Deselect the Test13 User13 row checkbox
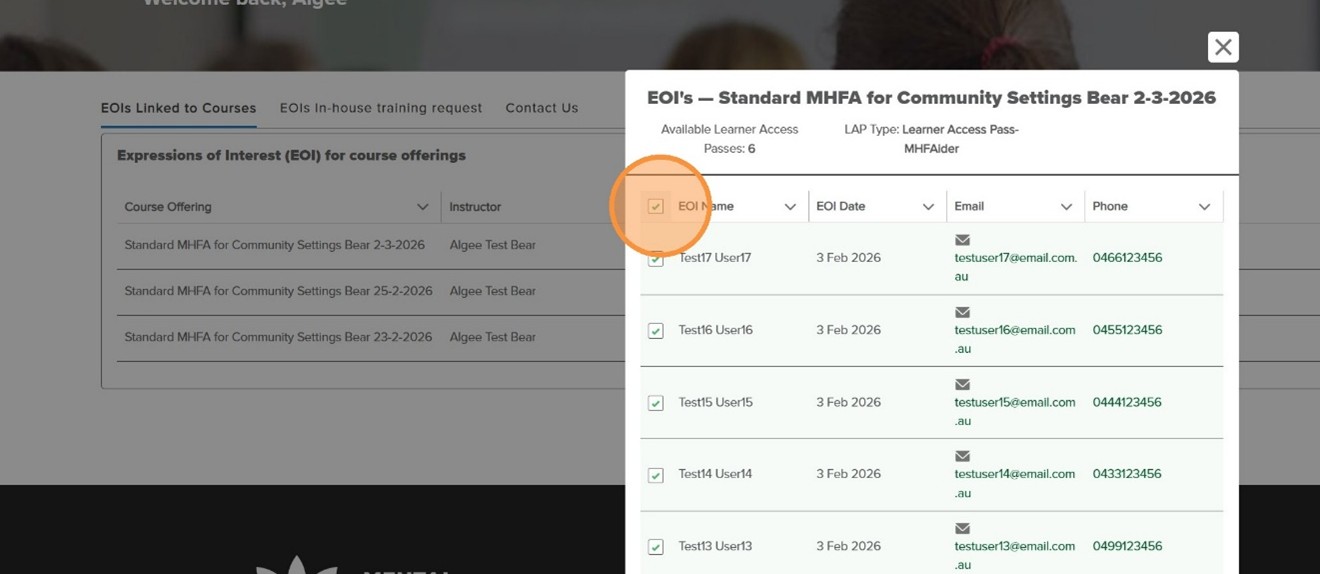Viewport: 1320px width, 574px height. (656, 547)
